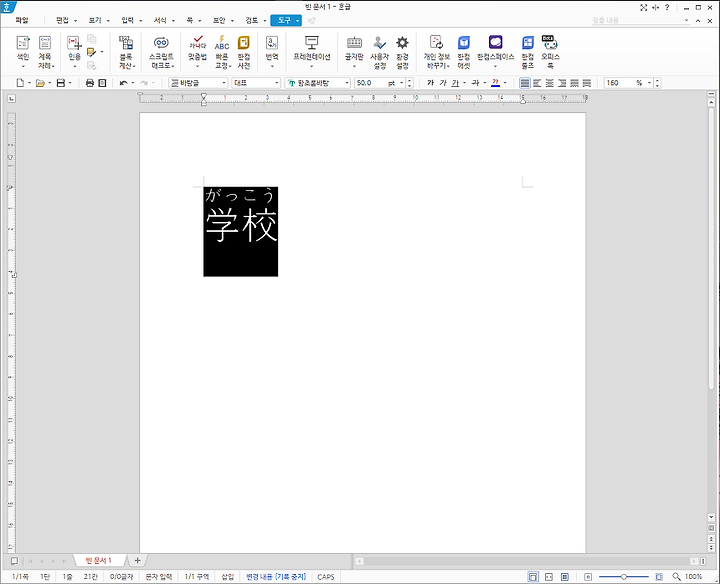
Task: Open the 글자판 keyboard layout tool
Action: [x=354, y=51]
